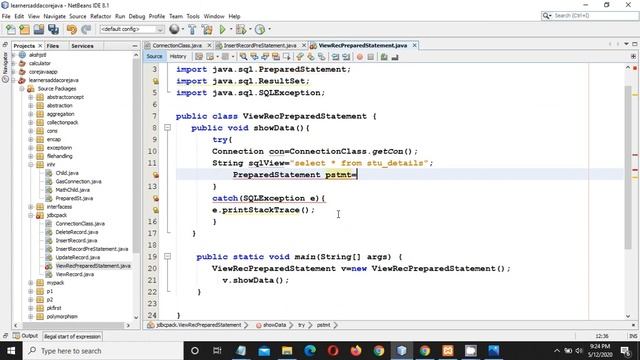
Task: Click pstmt in the breadcrumb bar
Action: (323, 325)
